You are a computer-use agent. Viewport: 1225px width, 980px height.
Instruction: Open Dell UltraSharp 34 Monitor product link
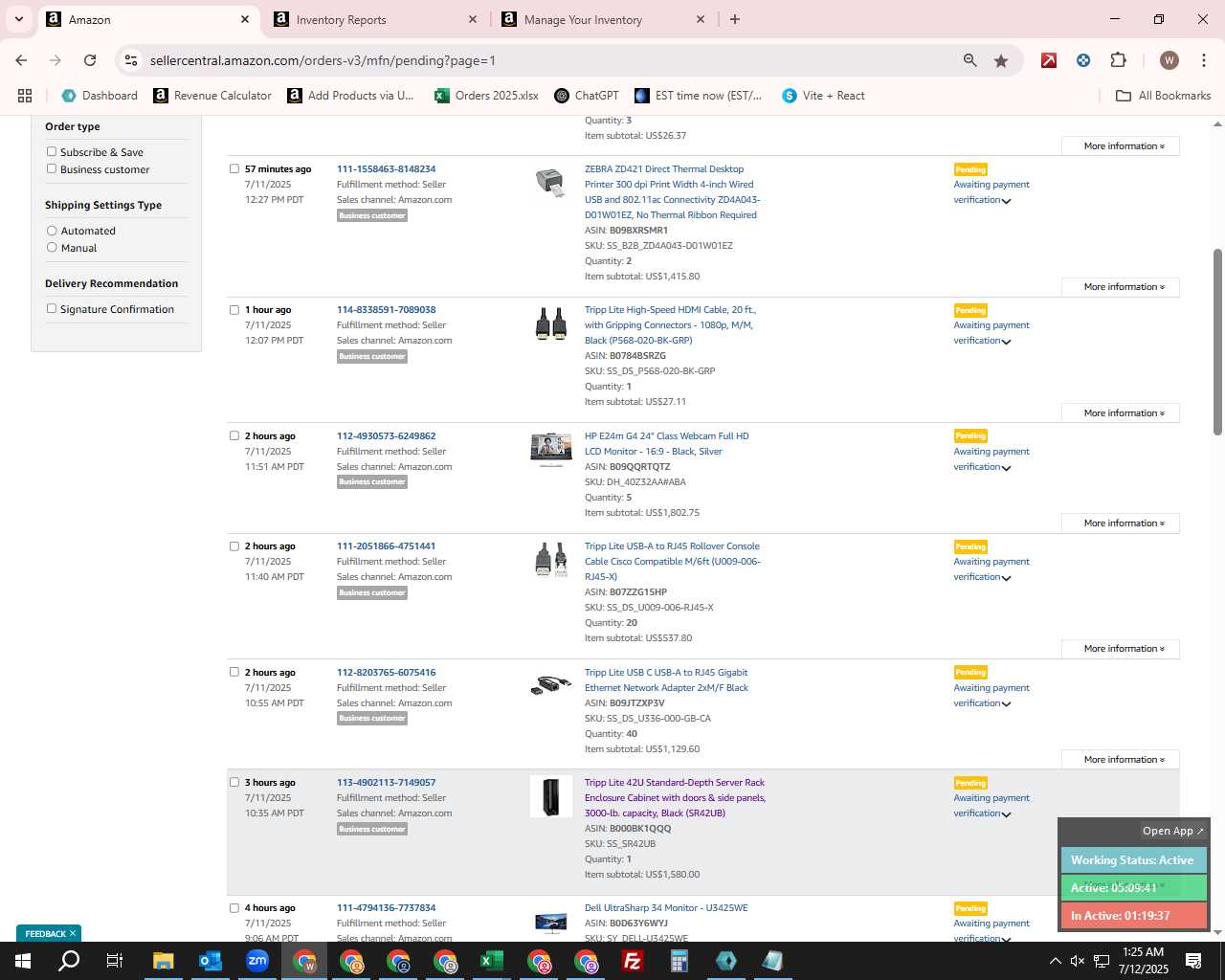click(666, 907)
